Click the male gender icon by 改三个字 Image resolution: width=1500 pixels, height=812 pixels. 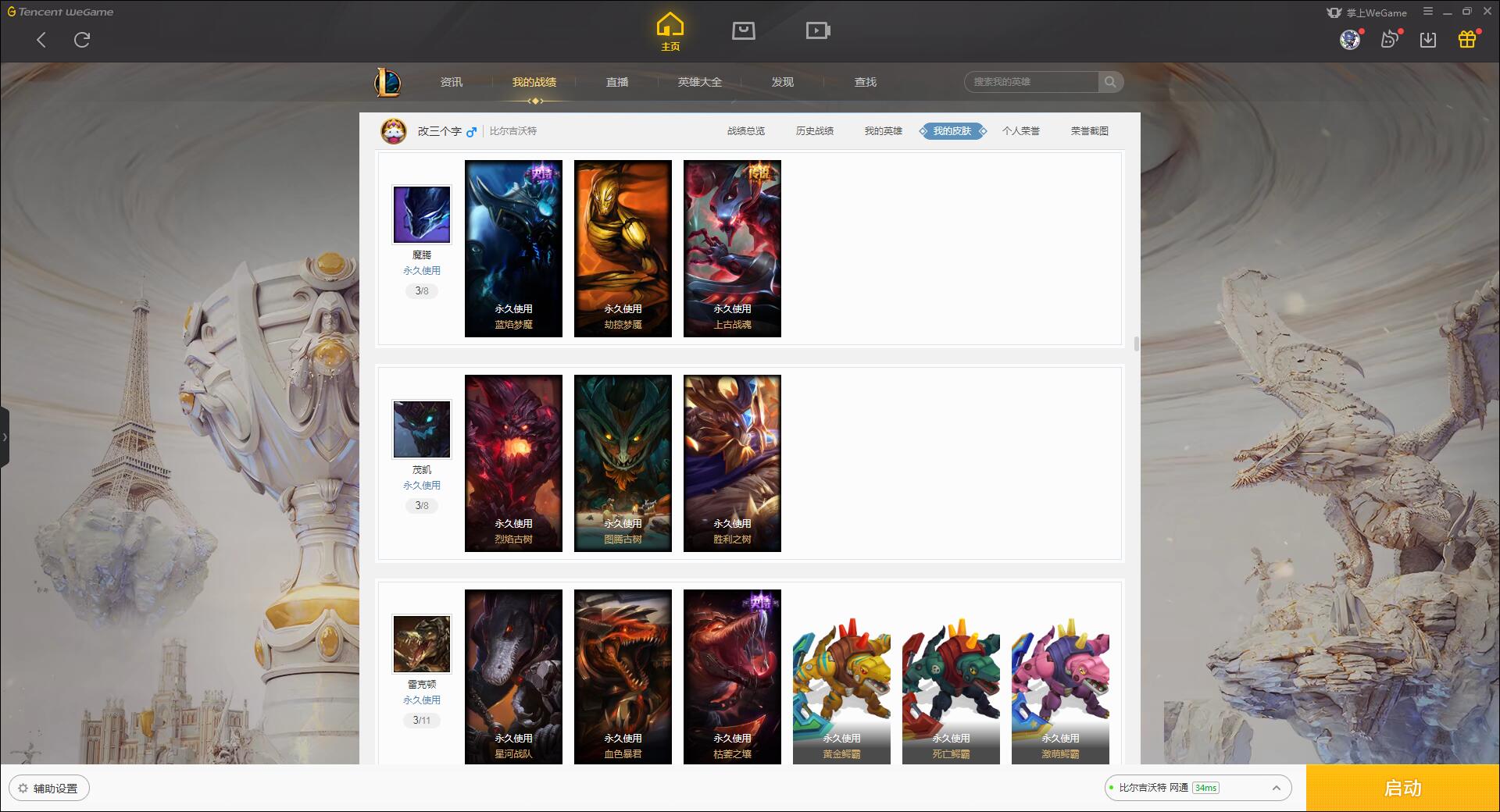471,132
